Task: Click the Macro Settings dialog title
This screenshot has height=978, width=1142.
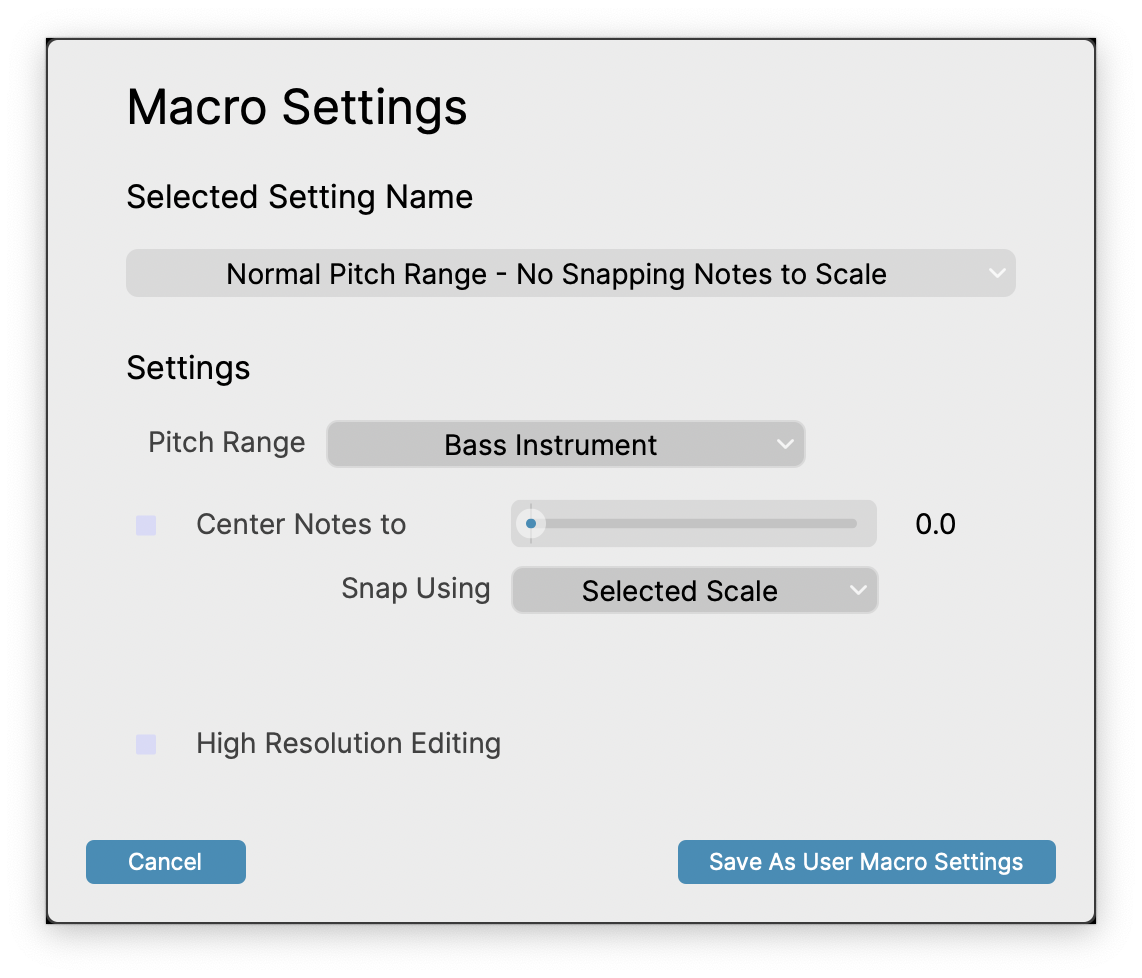Action: tap(296, 107)
